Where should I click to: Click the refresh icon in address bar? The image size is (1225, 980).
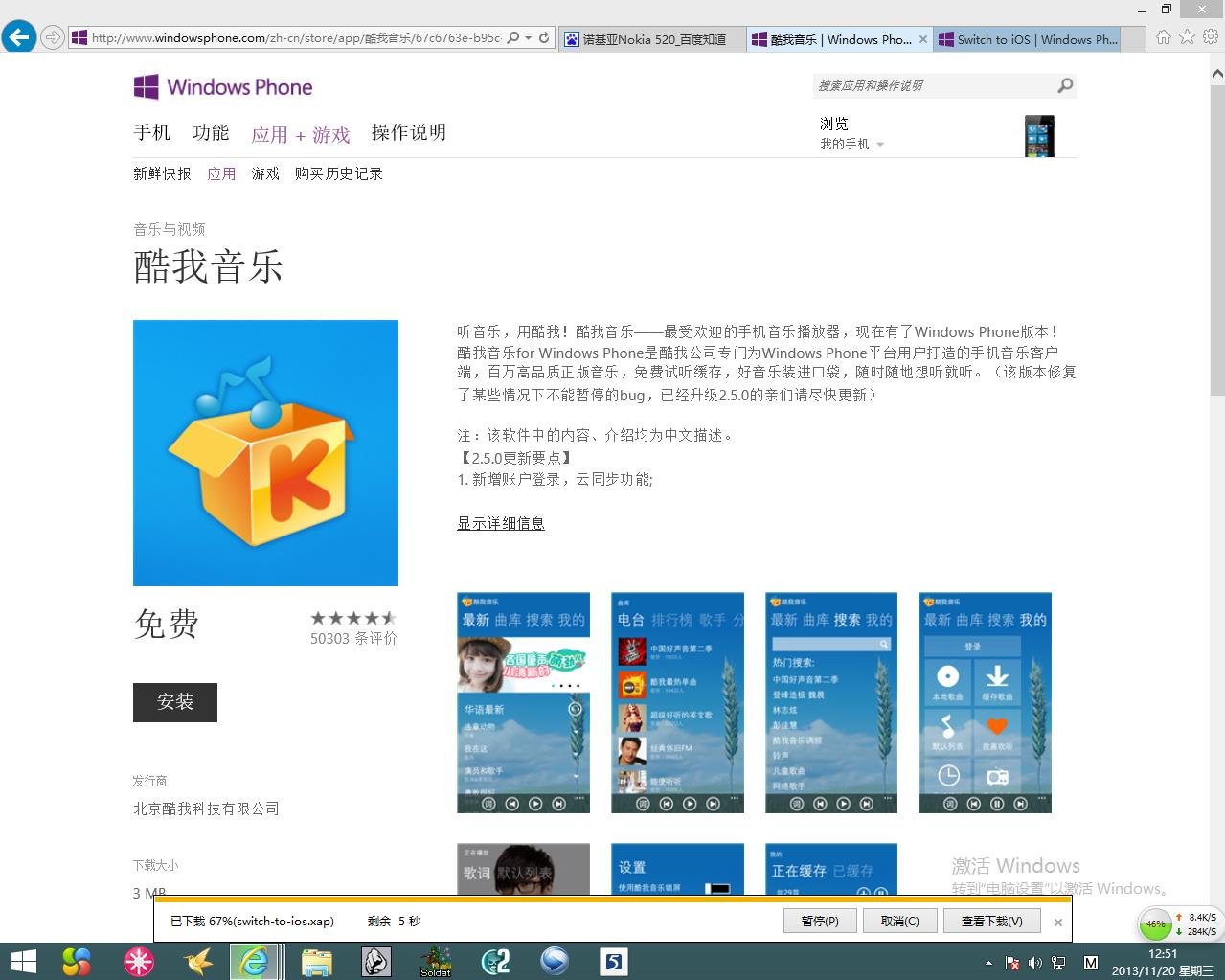(x=544, y=38)
